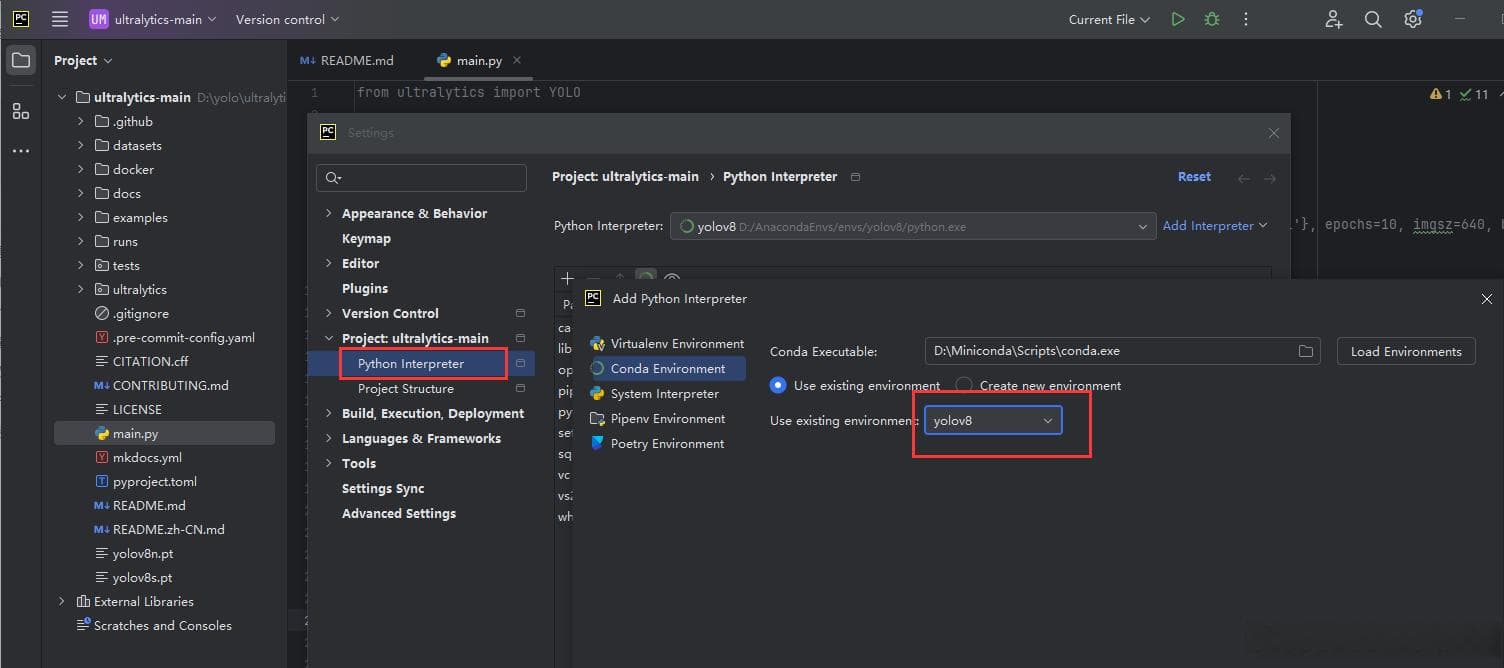Run the current file with green play icon
Screen dimensions: 1504x668
pyautogui.click(x=1178, y=19)
